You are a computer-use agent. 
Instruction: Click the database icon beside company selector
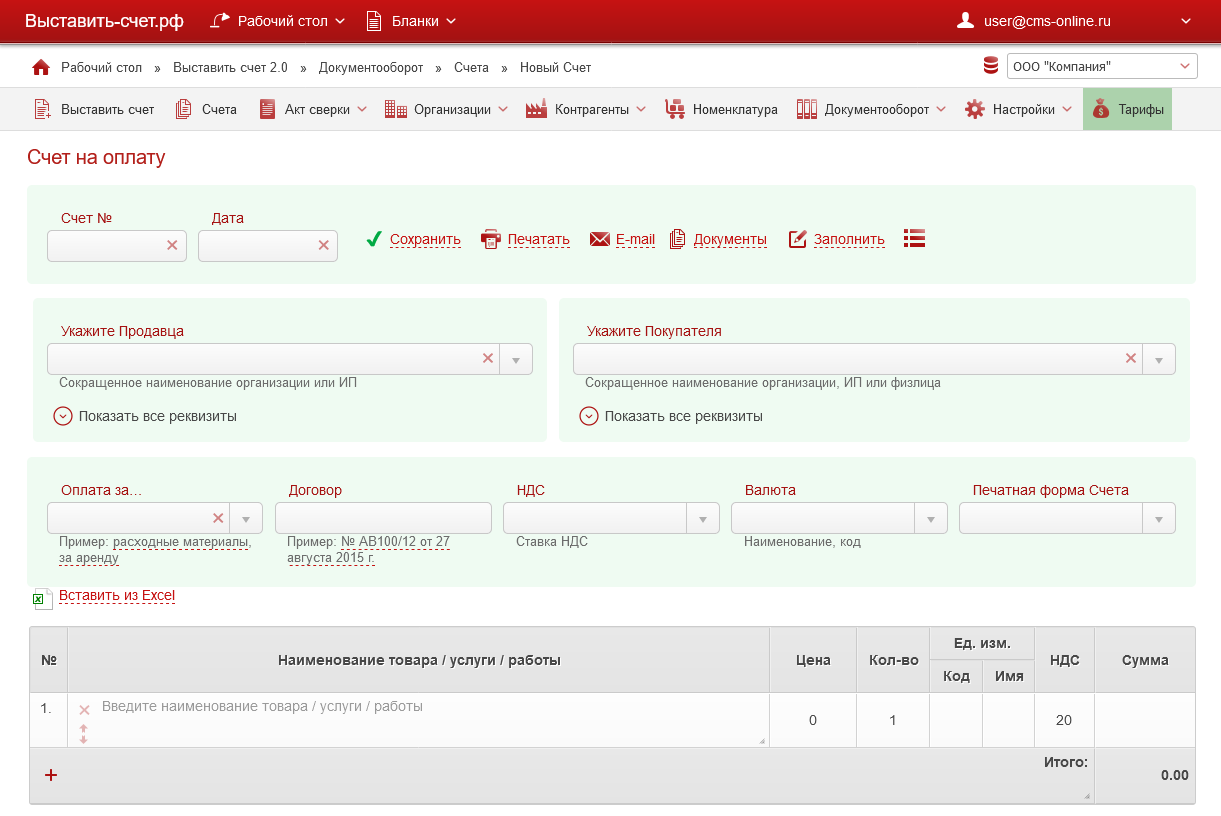[x=991, y=66]
